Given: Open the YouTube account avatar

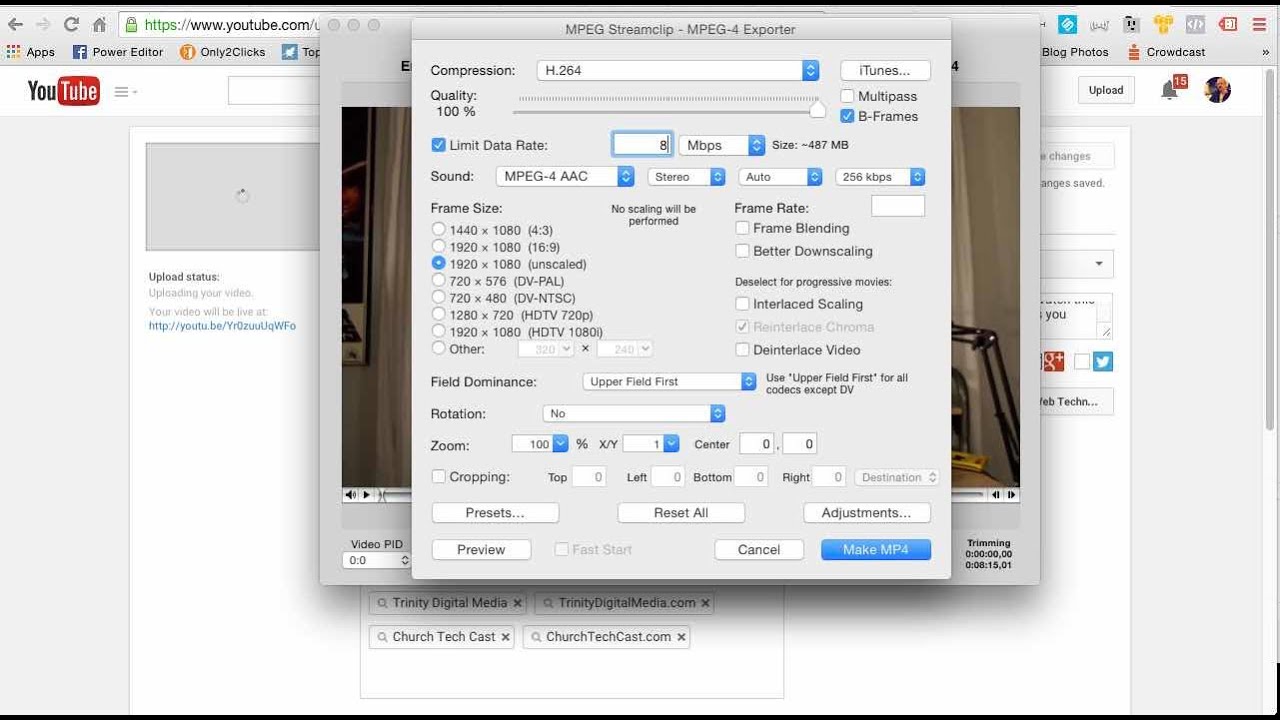Looking at the screenshot, I should [x=1217, y=90].
